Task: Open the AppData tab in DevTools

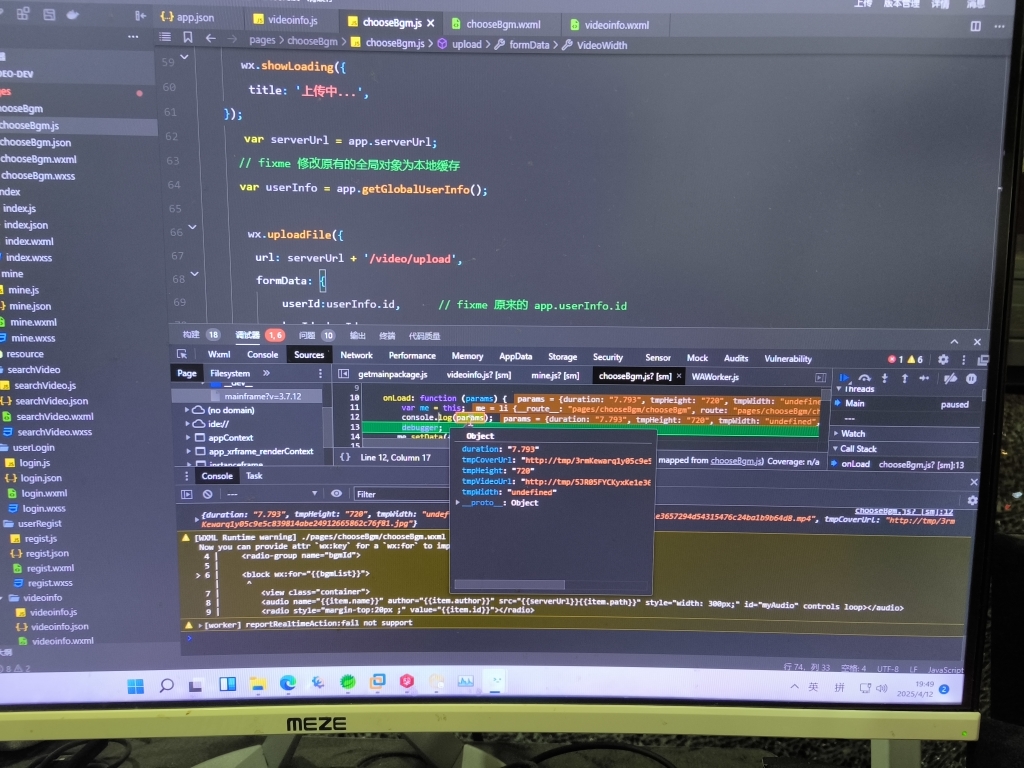Action: [515, 357]
